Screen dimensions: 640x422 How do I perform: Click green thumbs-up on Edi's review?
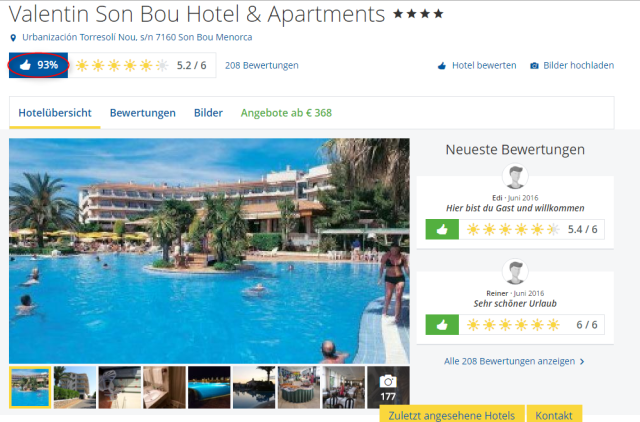[x=442, y=229]
